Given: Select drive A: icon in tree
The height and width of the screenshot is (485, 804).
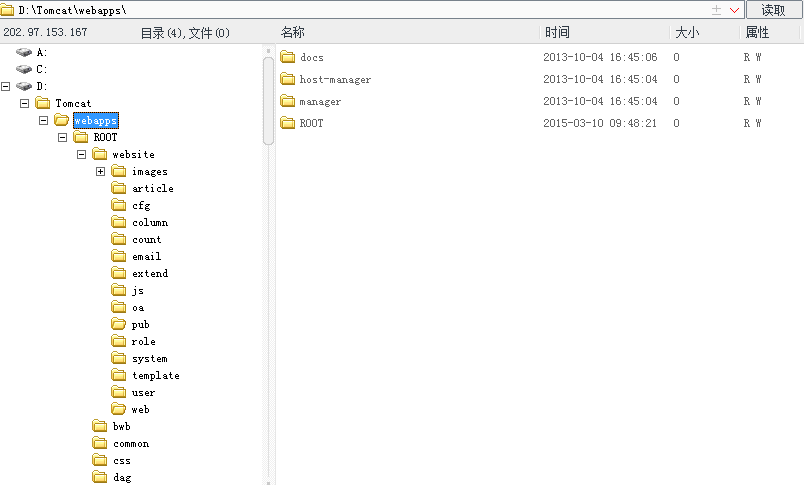Looking at the screenshot, I should 24,52.
